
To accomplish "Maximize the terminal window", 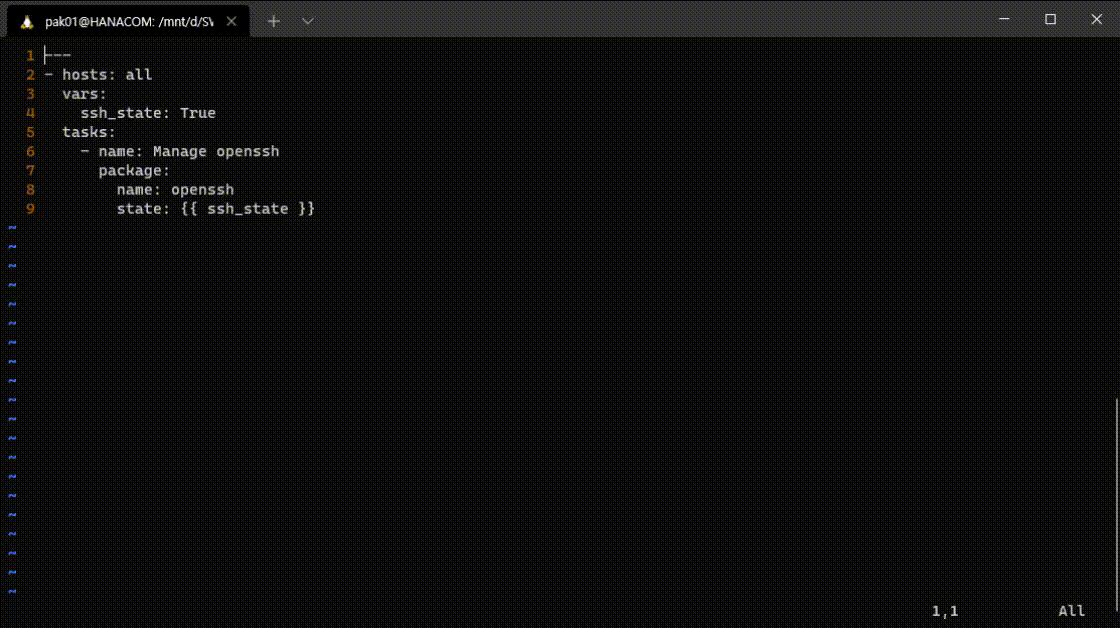I will [x=1050, y=19].
